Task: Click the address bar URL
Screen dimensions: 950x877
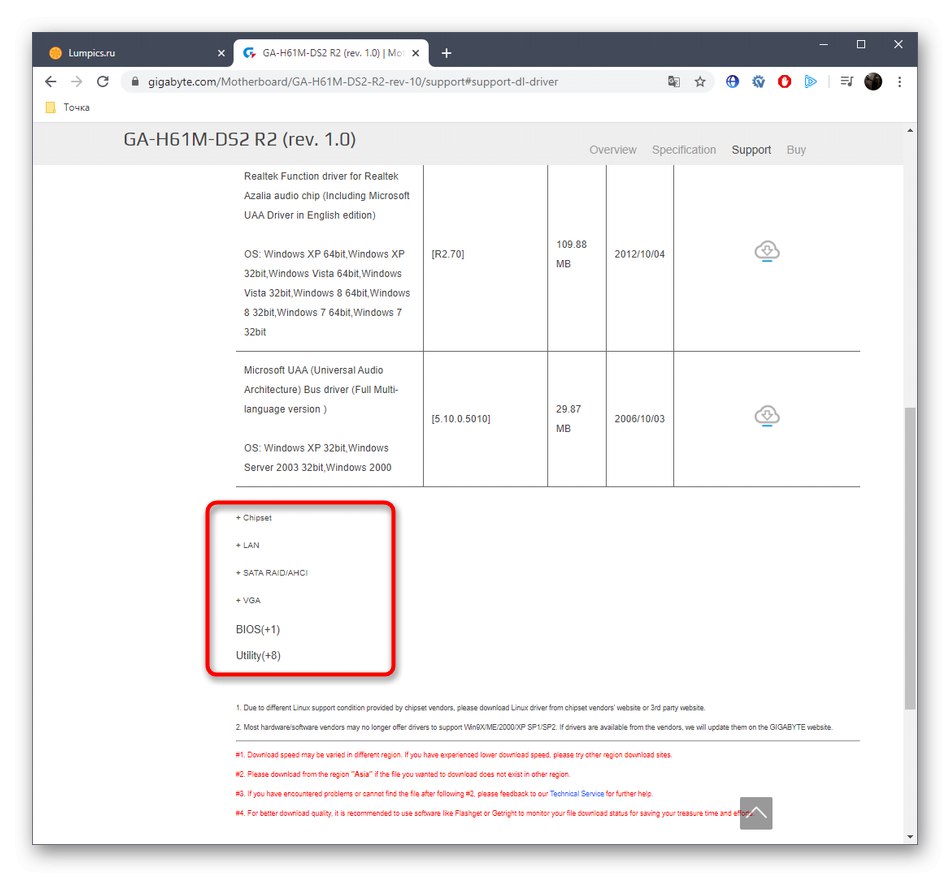Action: (x=353, y=81)
